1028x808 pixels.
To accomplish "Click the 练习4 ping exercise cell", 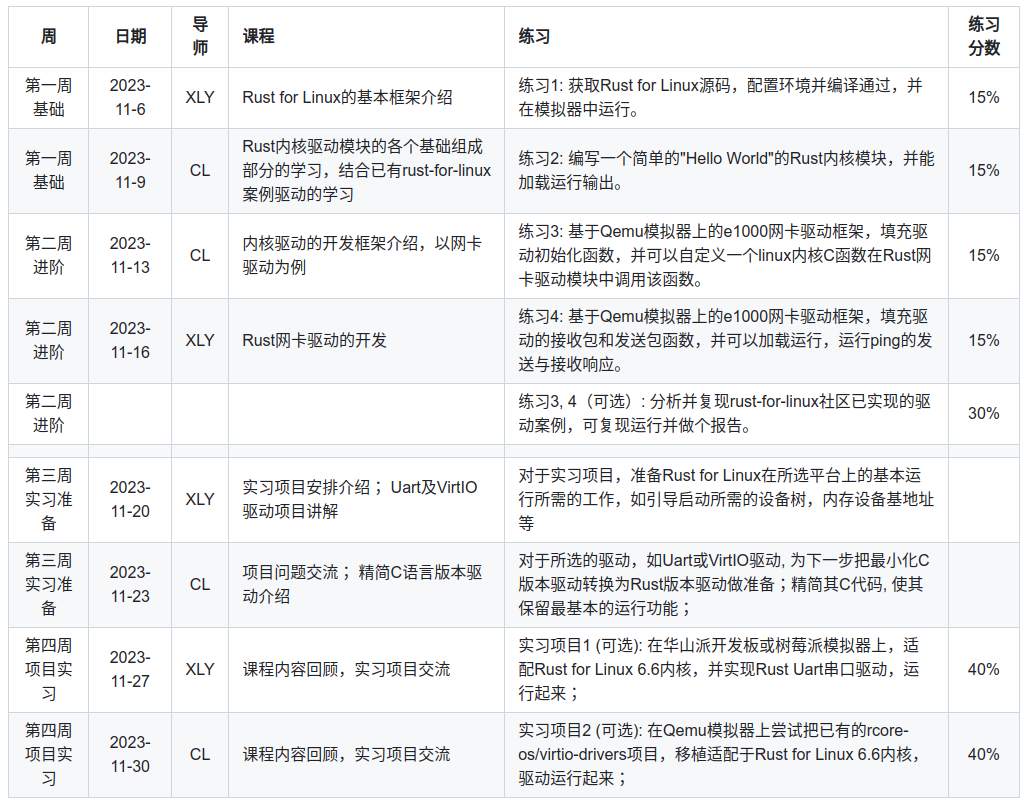I will pyautogui.click(x=726, y=340).
